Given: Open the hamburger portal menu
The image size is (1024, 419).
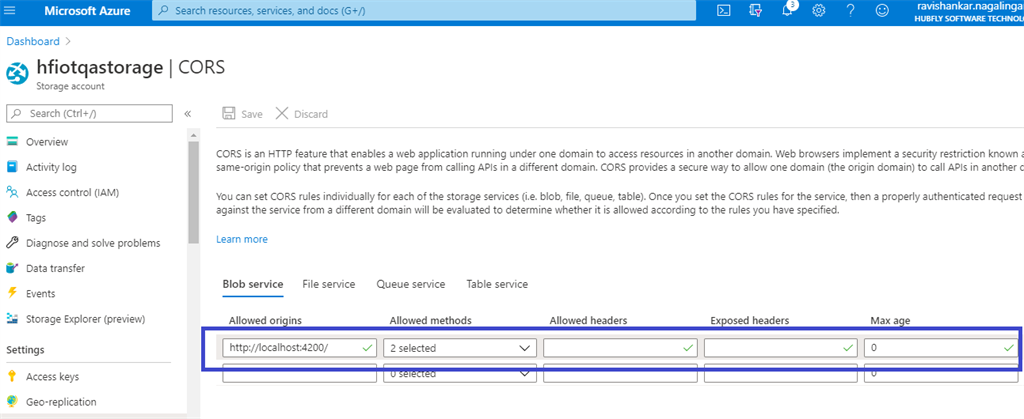Looking at the screenshot, I should [10, 10].
